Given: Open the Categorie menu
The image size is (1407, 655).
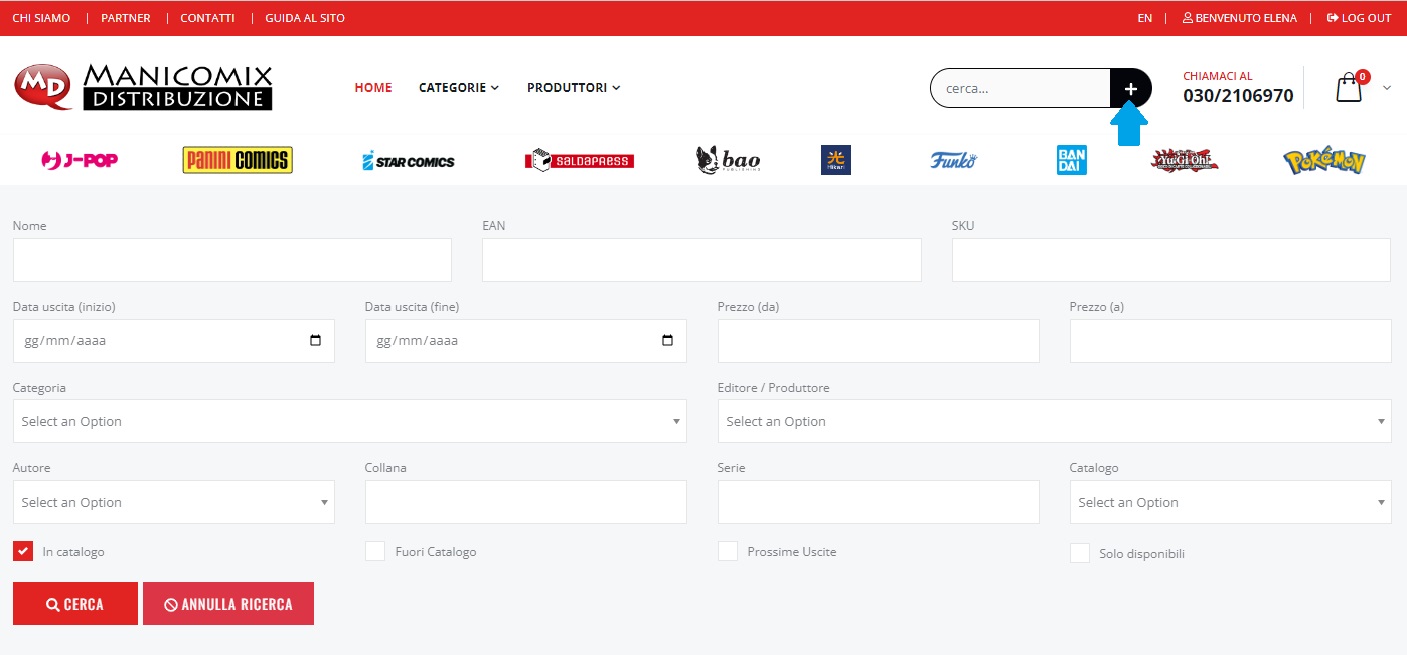Looking at the screenshot, I should tap(458, 88).
